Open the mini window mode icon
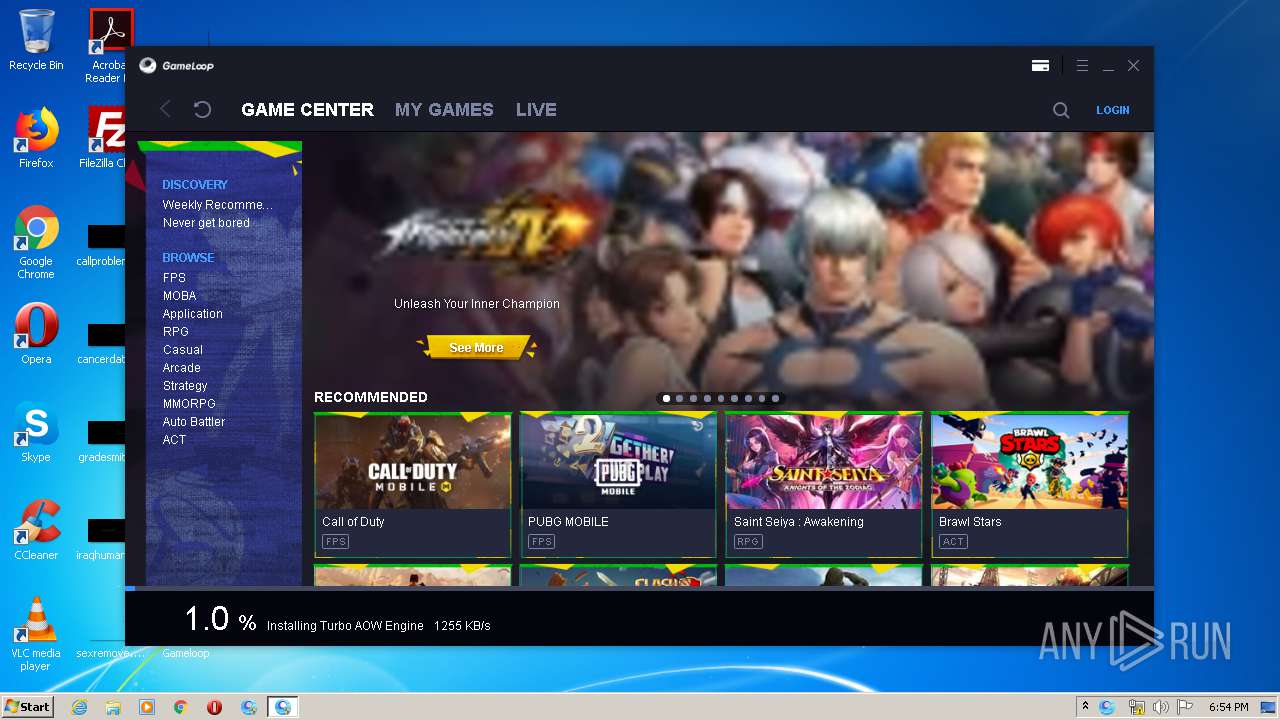The height and width of the screenshot is (720, 1280). coord(1040,66)
